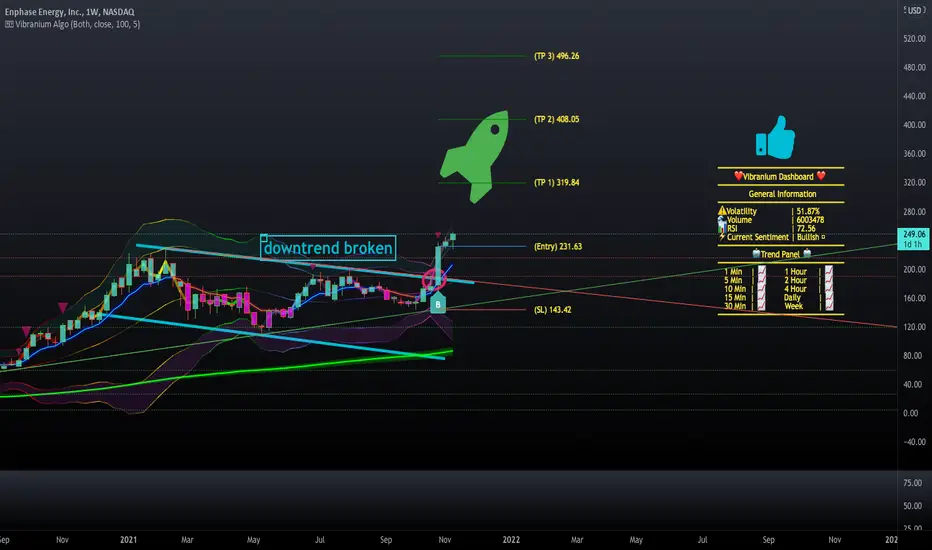Click the Jul 2021 time axis label
932x550 pixels.
tap(320, 540)
